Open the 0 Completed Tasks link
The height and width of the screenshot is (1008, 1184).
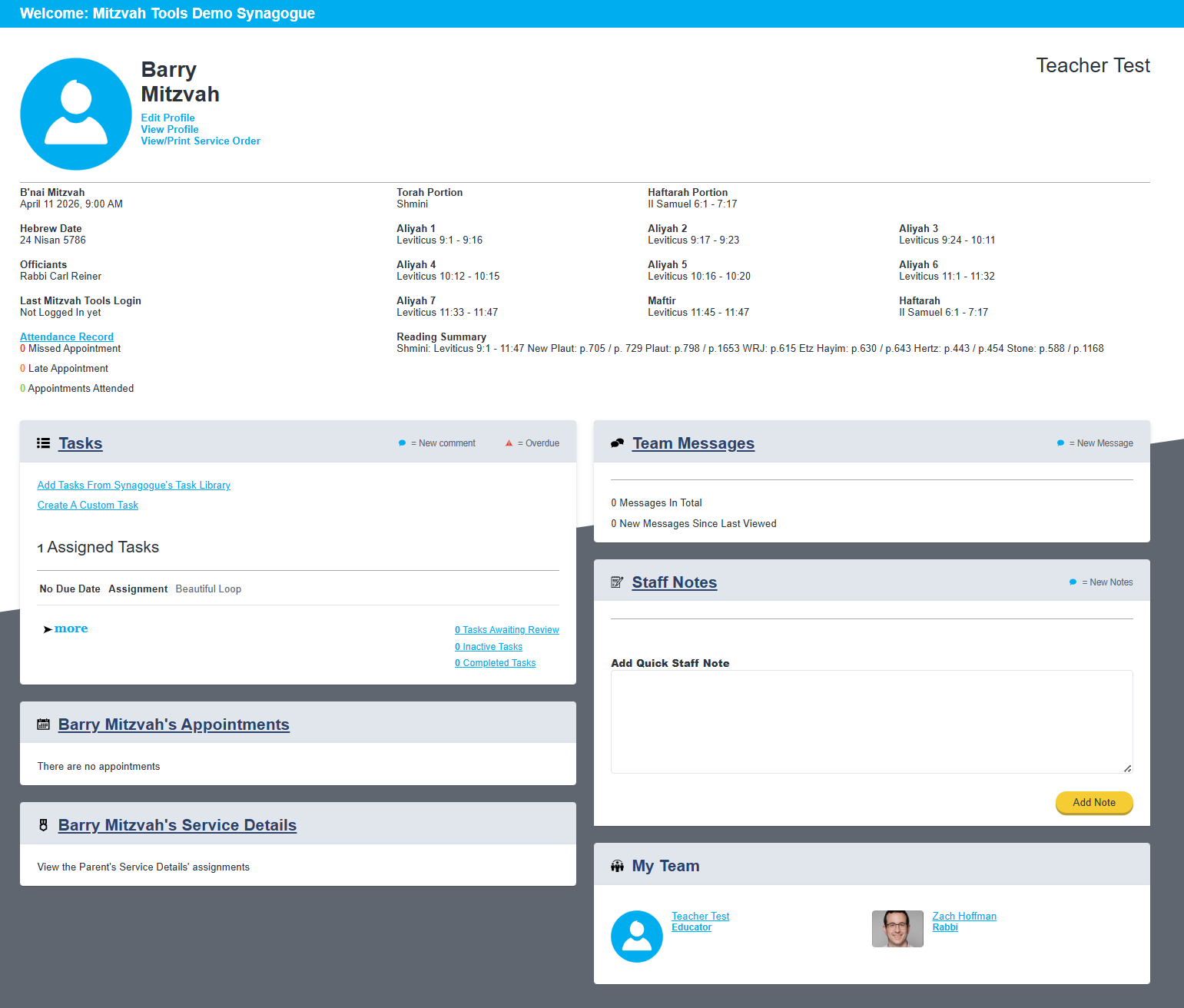pyautogui.click(x=495, y=663)
